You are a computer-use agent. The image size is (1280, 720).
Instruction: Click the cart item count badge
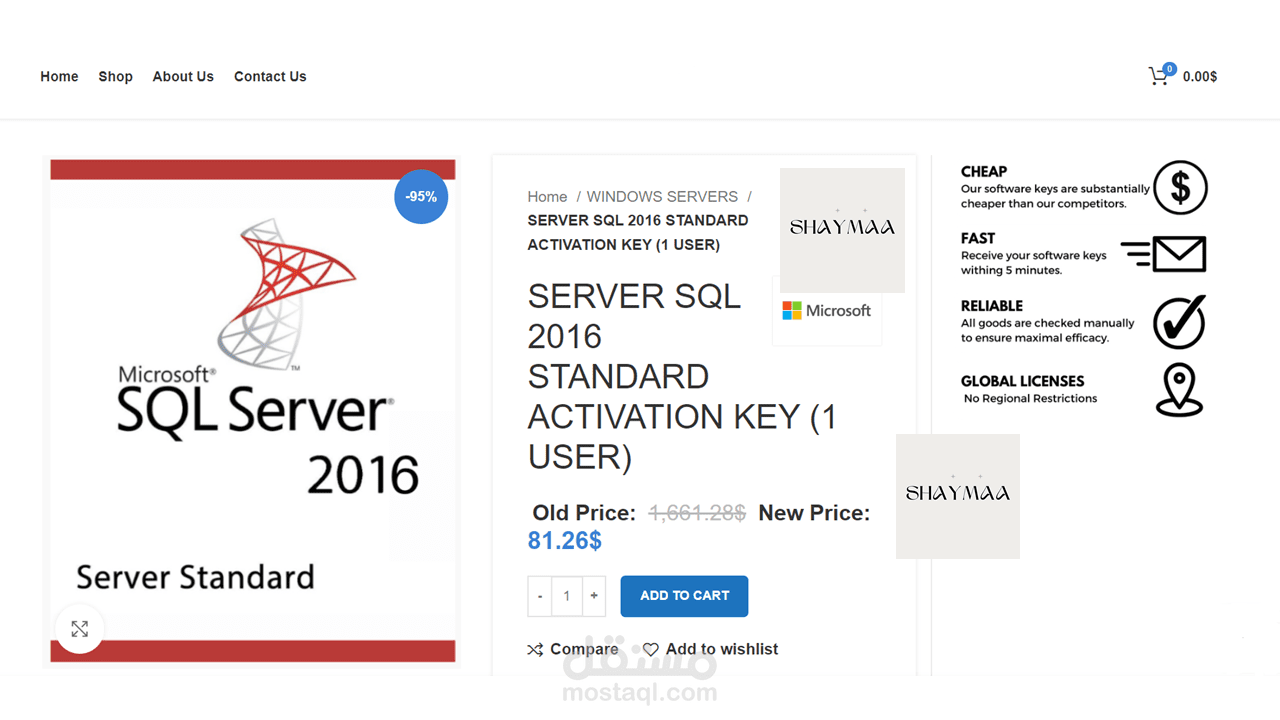point(1169,69)
